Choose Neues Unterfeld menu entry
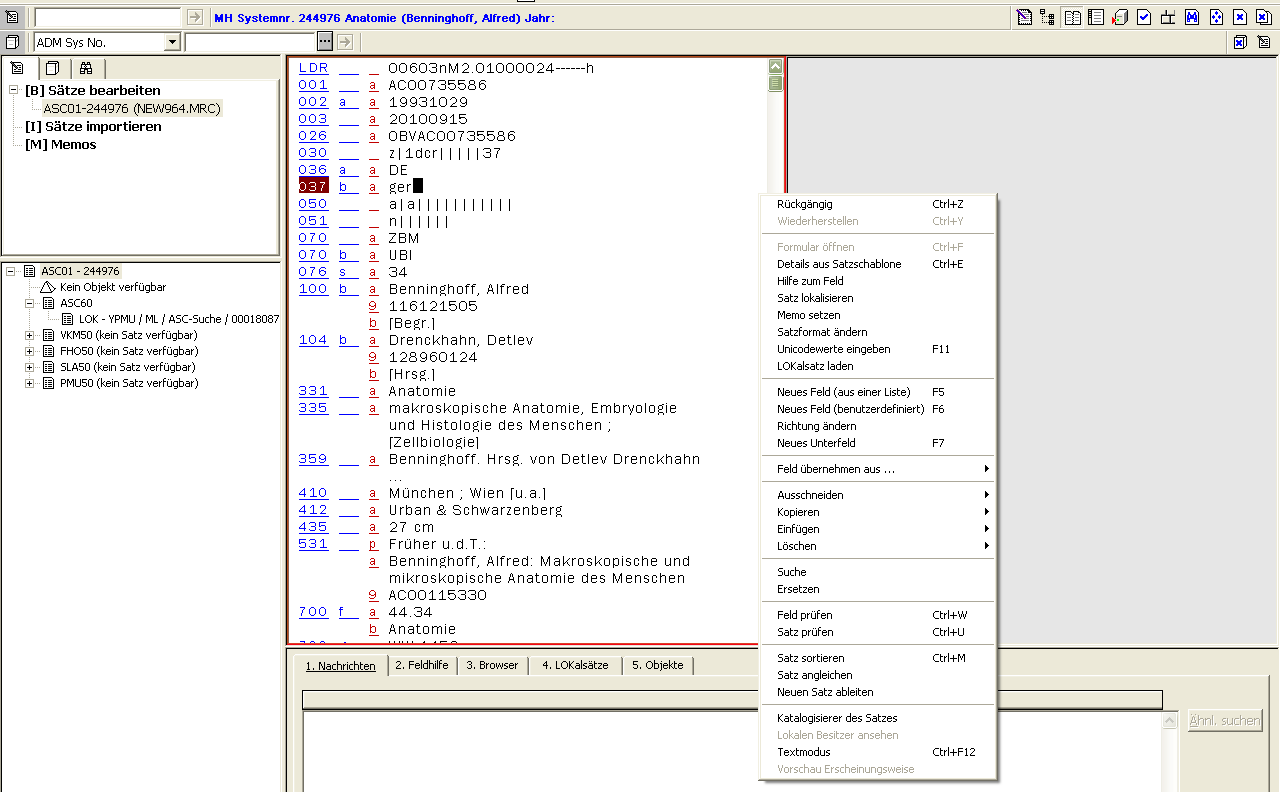This screenshot has width=1280, height=792. coord(877,443)
